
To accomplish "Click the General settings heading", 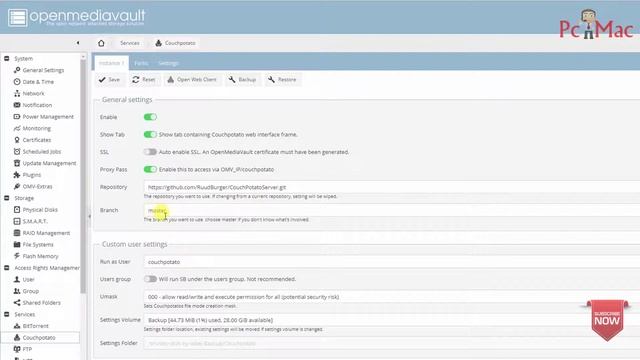I will coord(127,100).
